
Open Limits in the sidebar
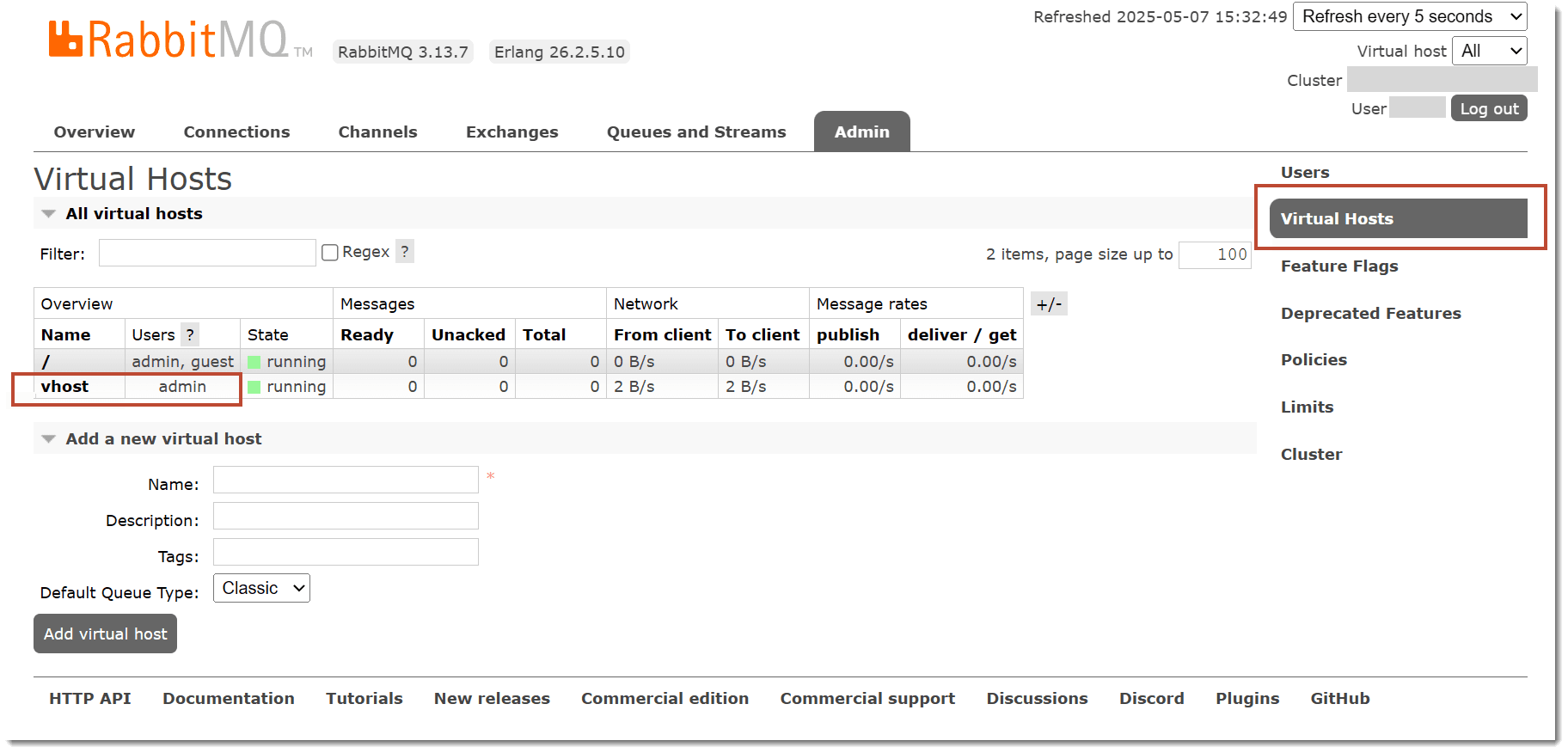pos(1307,407)
